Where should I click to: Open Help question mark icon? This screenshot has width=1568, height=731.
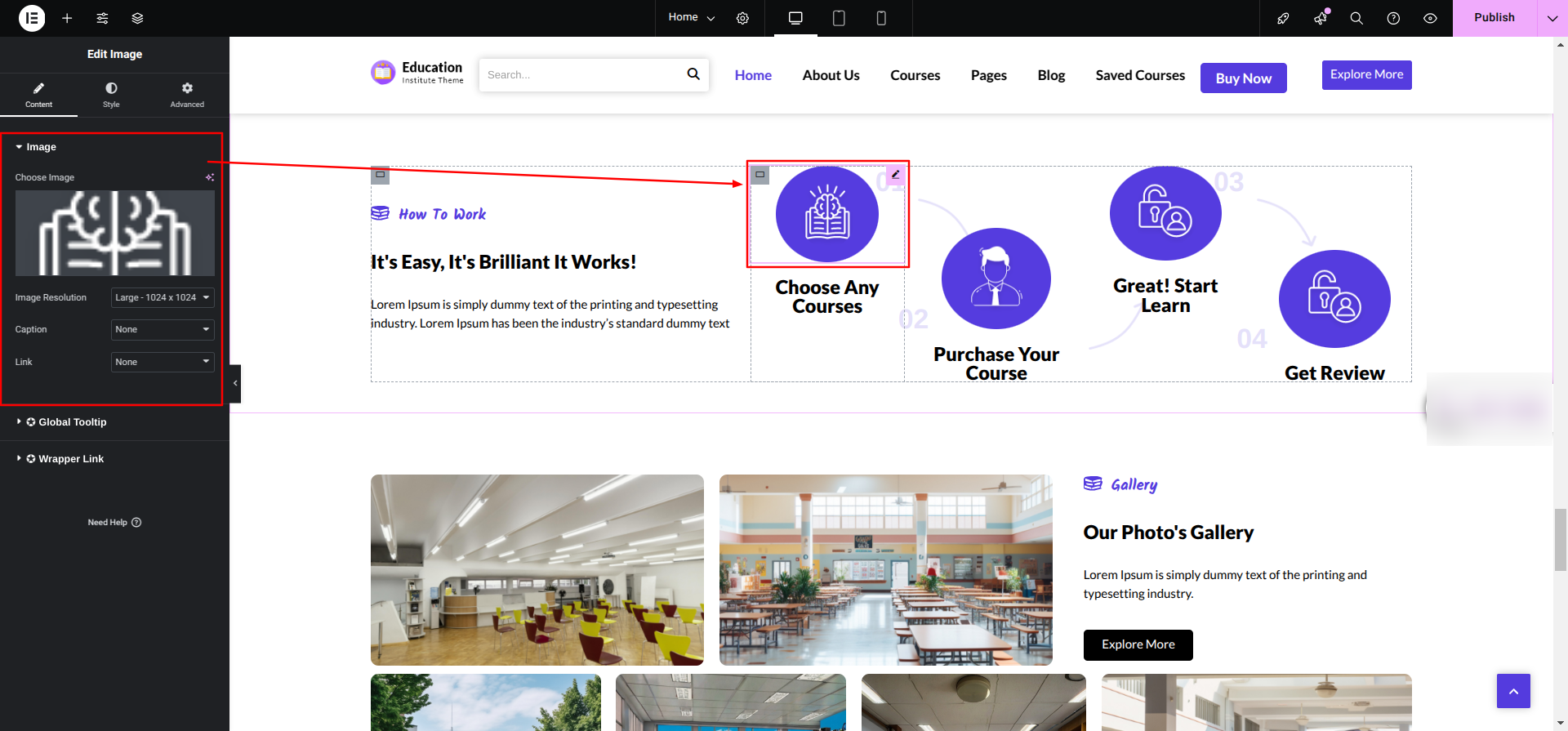1393,18
